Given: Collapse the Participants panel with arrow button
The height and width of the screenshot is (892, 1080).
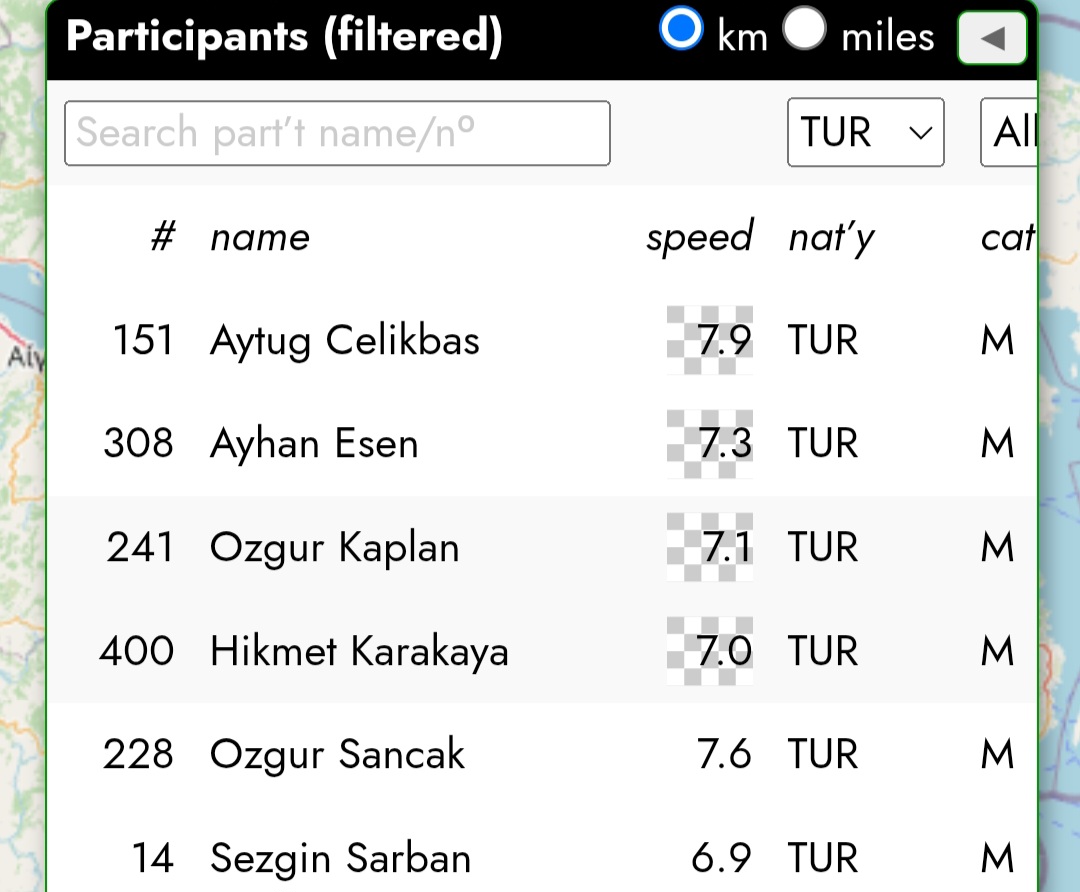Looking at the screenshot, I should [991, 39].
